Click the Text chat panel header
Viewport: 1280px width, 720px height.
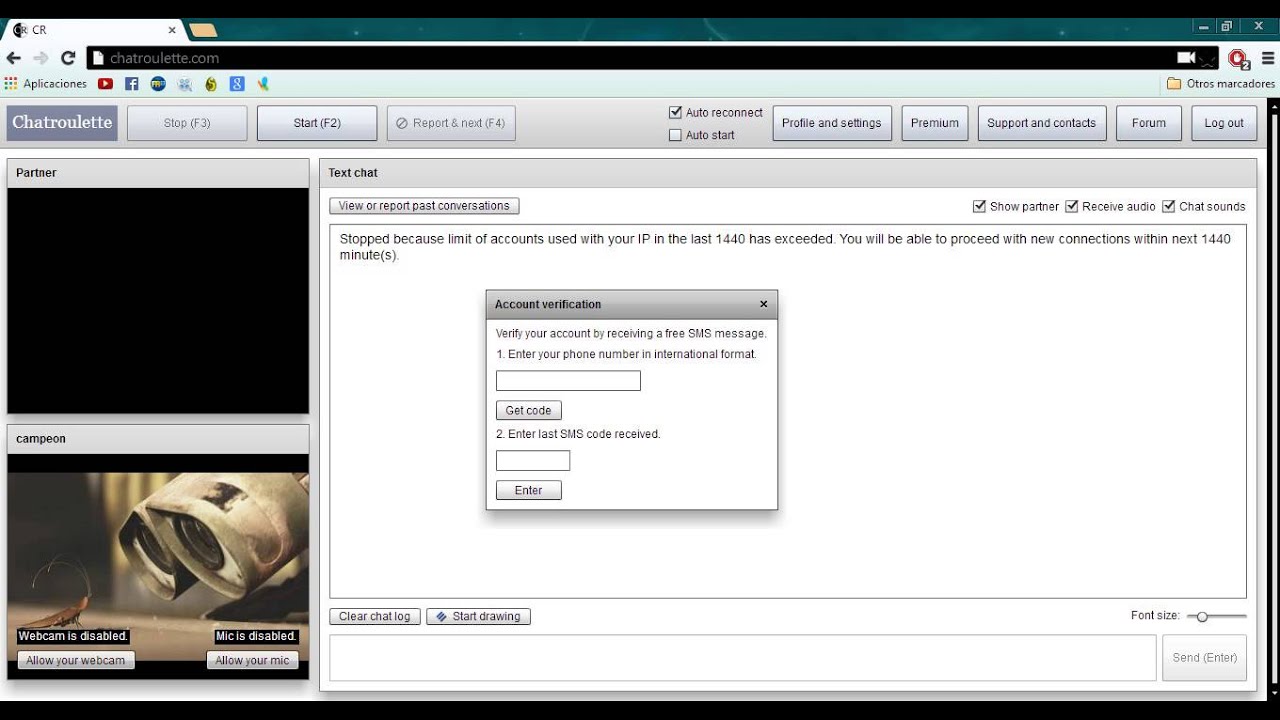(x=788, y=173)
